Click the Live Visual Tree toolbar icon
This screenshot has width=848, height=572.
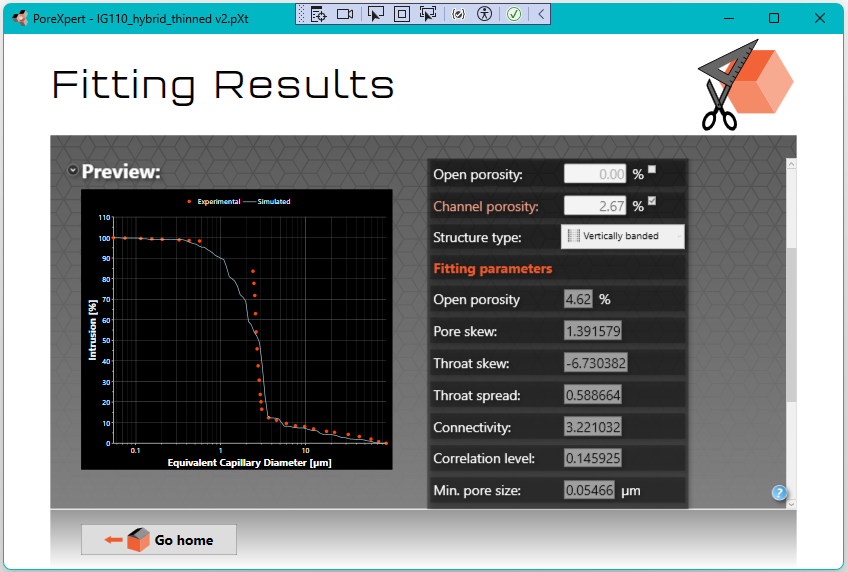tap(318, 14)
